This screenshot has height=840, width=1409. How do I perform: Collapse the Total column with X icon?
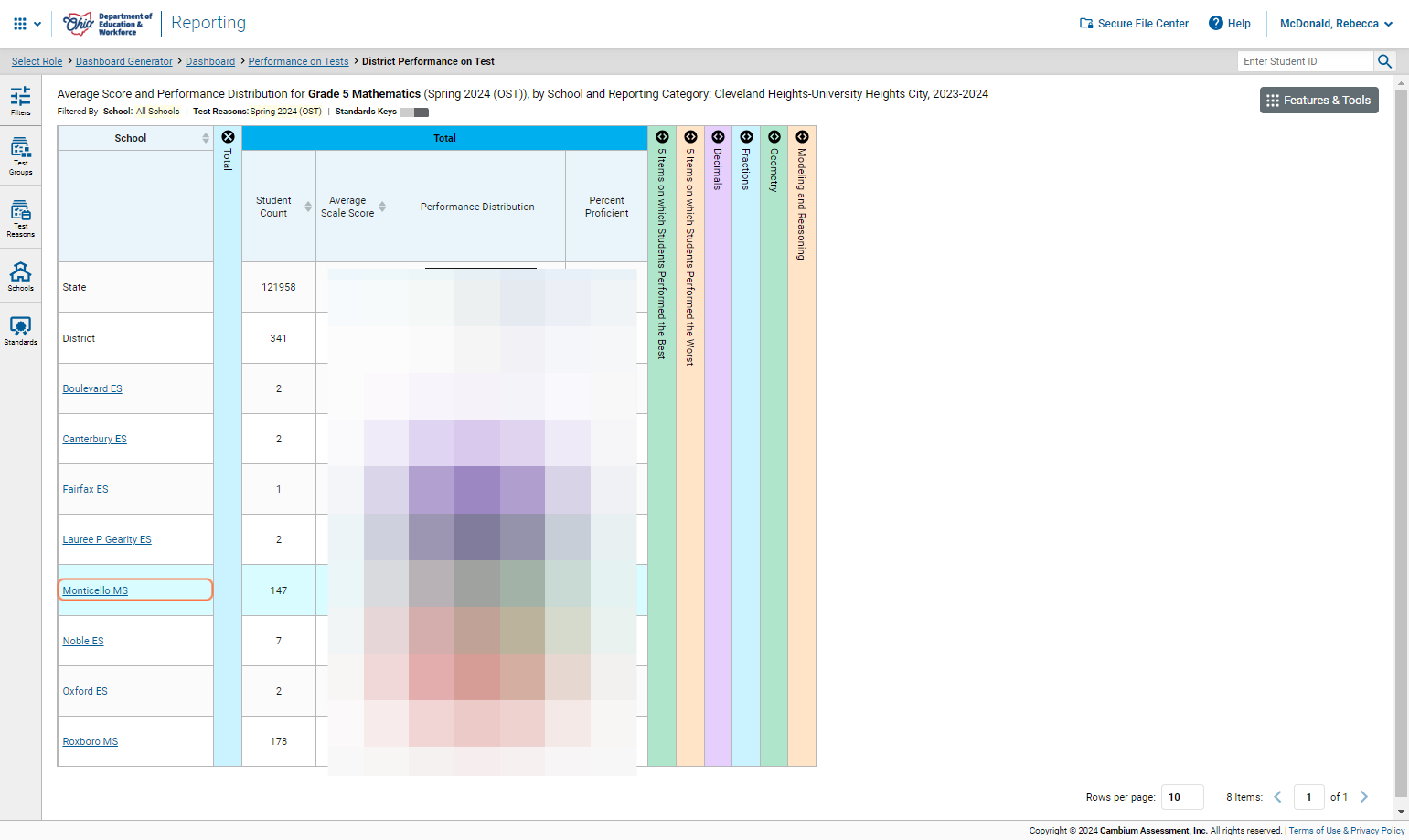click(228, 137)
